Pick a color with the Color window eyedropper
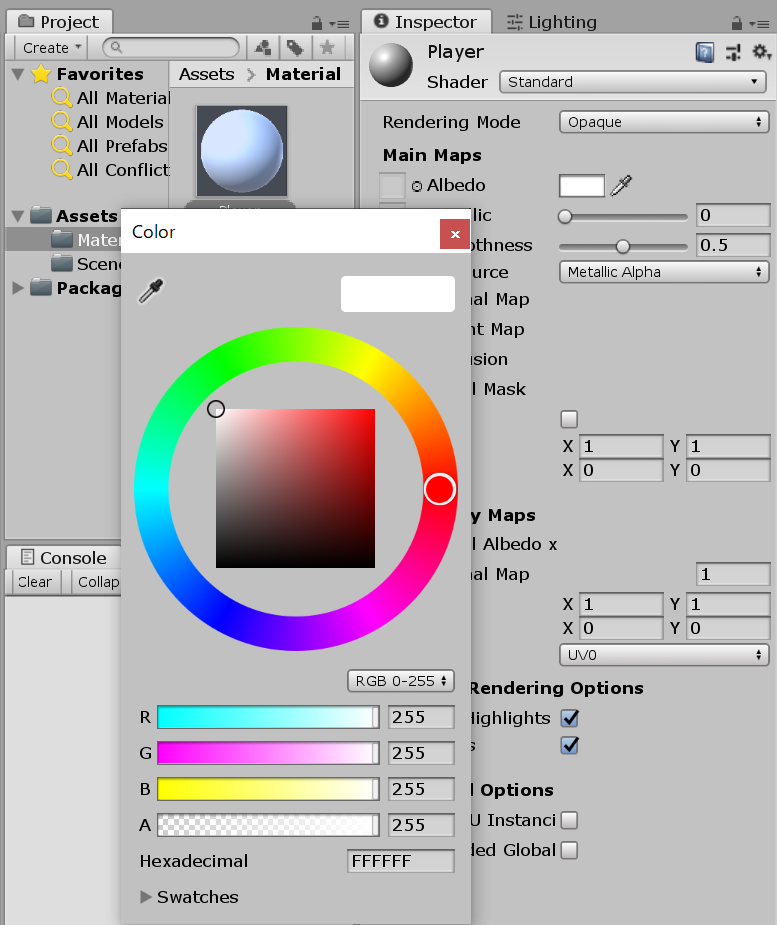Viewport: 777px width, 925px height. [x=151, y=291]
